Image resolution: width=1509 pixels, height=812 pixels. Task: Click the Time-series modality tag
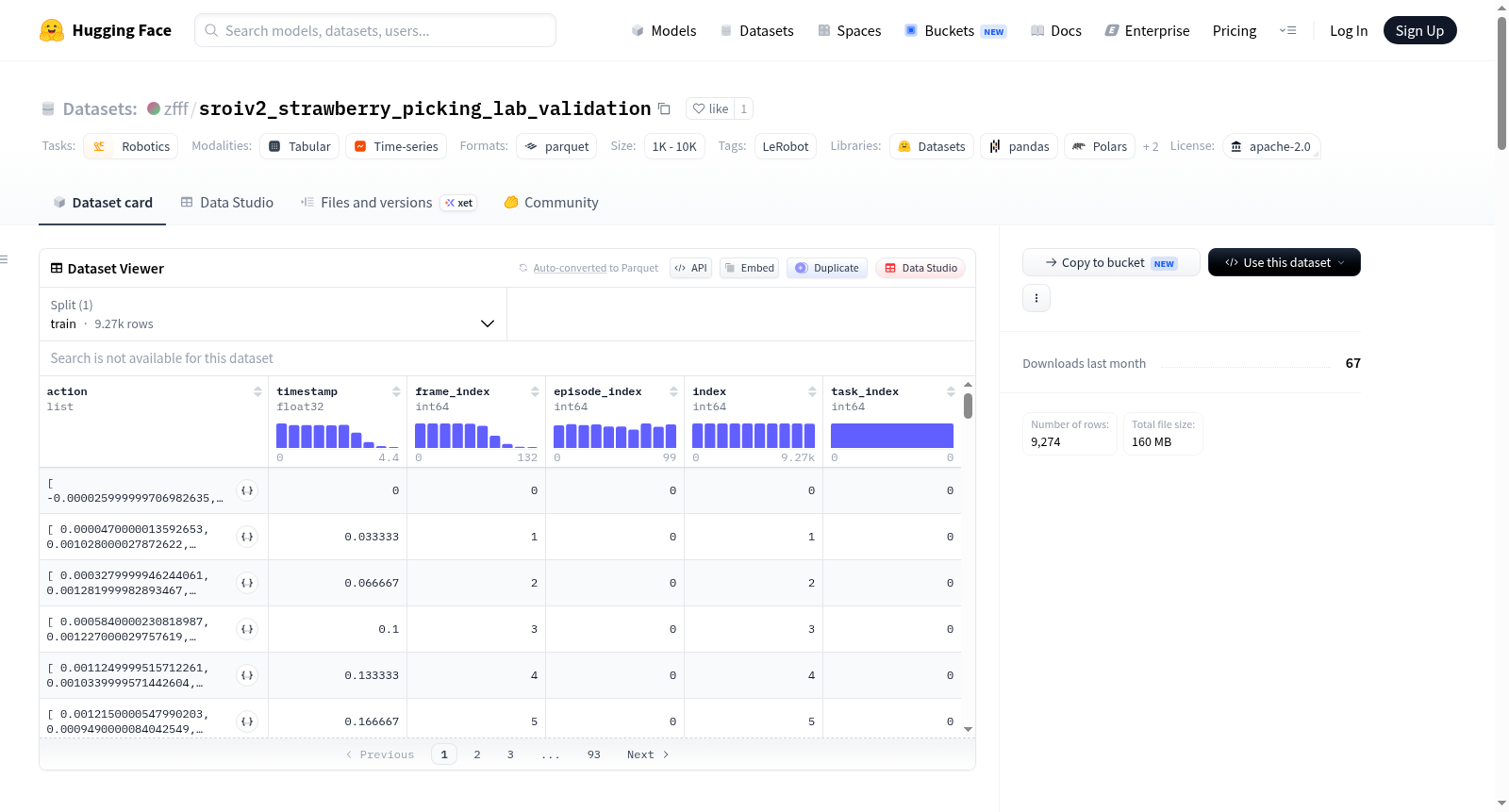[x=396, y=146]
